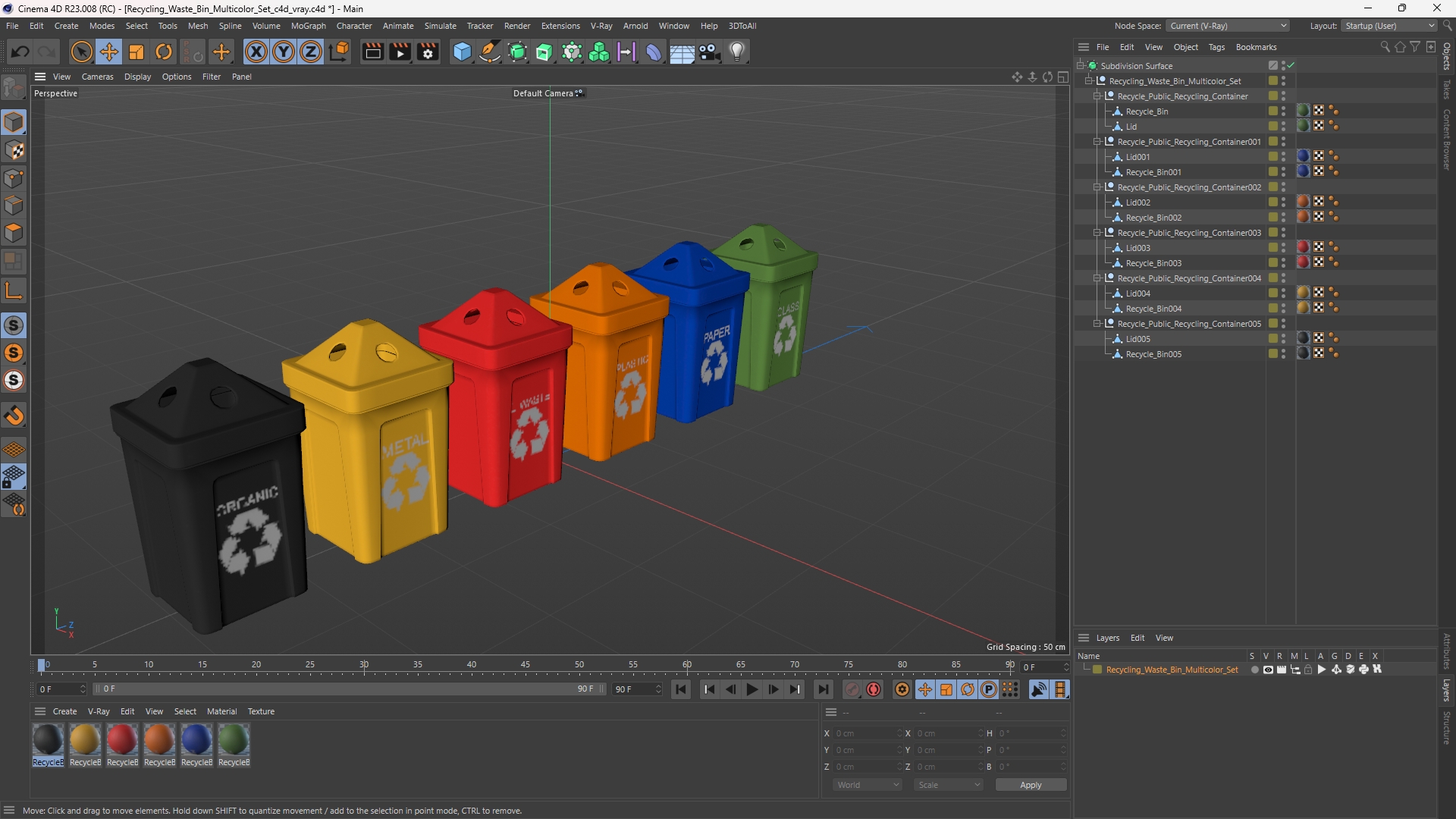Select the Recycle_Bin002 object

click(x=1153, y=218)
